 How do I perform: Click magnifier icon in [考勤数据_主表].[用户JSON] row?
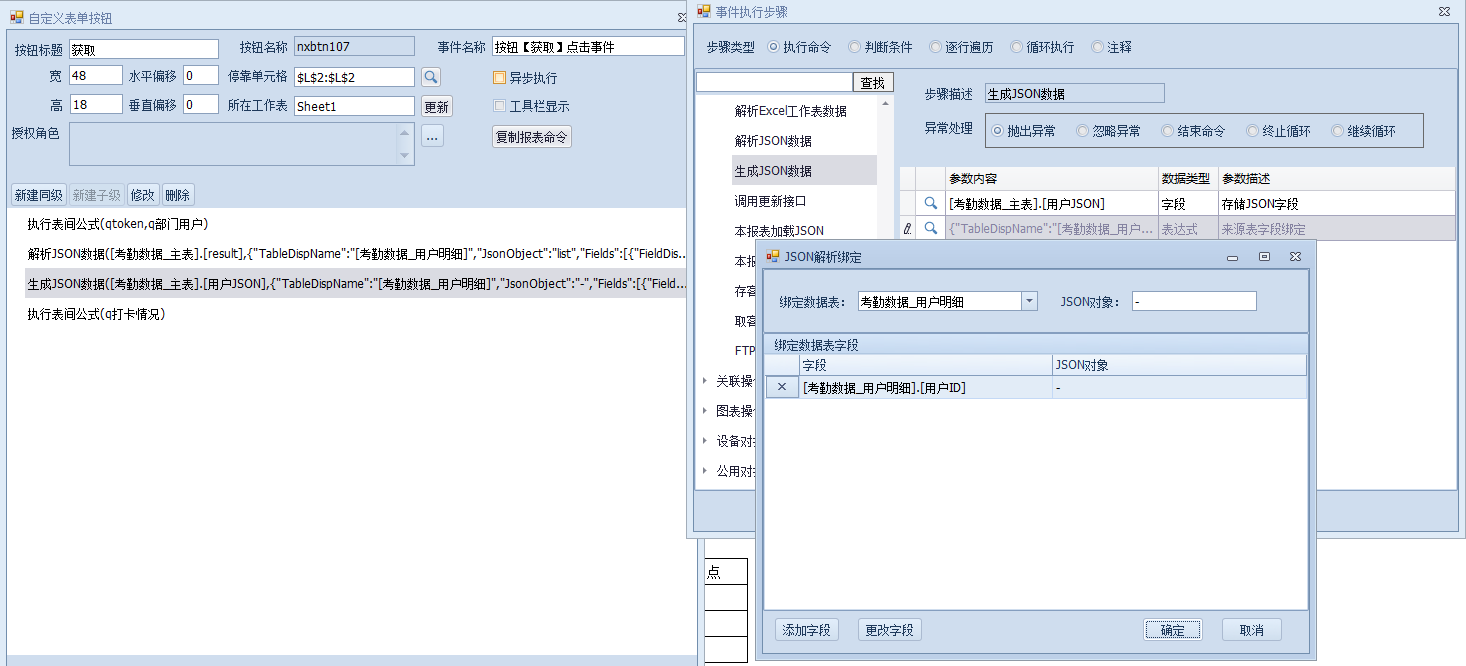[930, 204]
